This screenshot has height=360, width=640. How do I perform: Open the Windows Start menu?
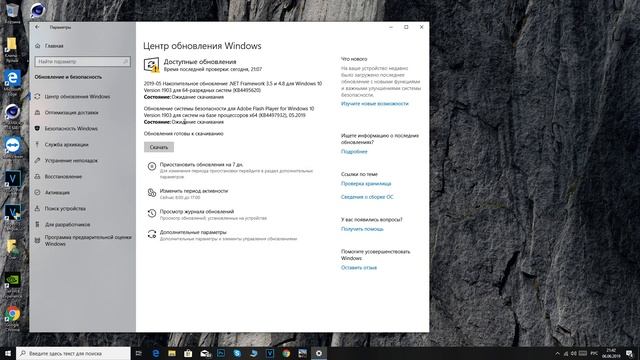coord(8,353)
